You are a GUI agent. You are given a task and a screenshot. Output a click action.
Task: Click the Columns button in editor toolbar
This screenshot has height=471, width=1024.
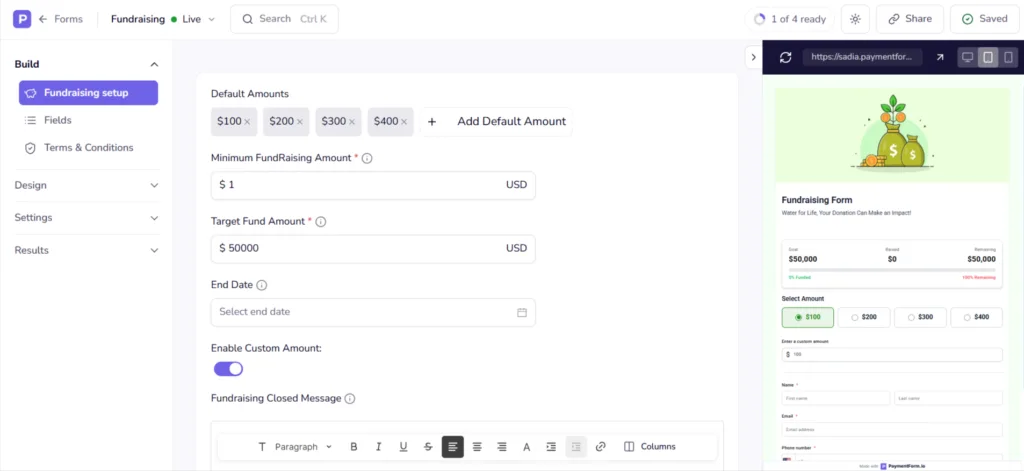click(x=650, y=447)
